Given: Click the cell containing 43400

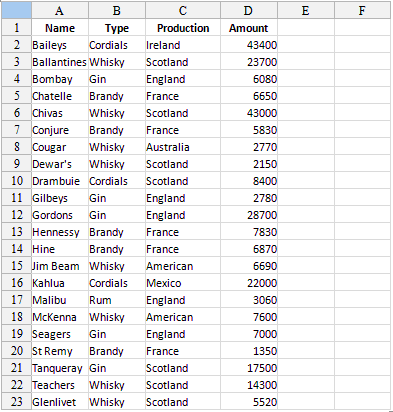Looking at the screenshot, I should point(249,45).
